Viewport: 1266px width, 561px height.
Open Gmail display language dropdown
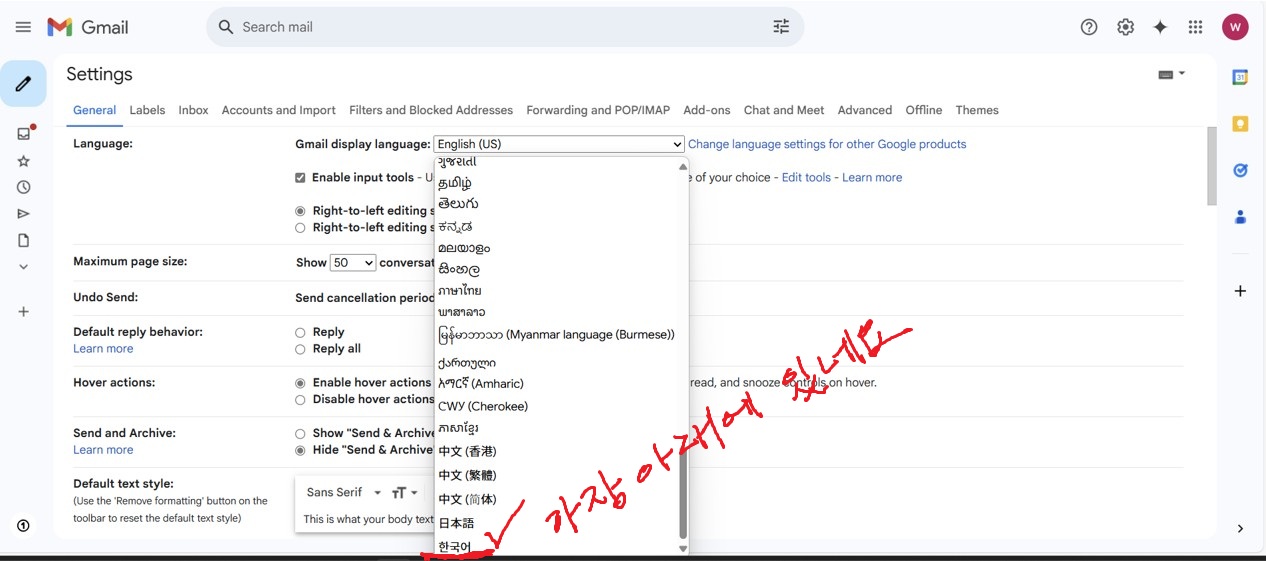click(x=559, y=144)
